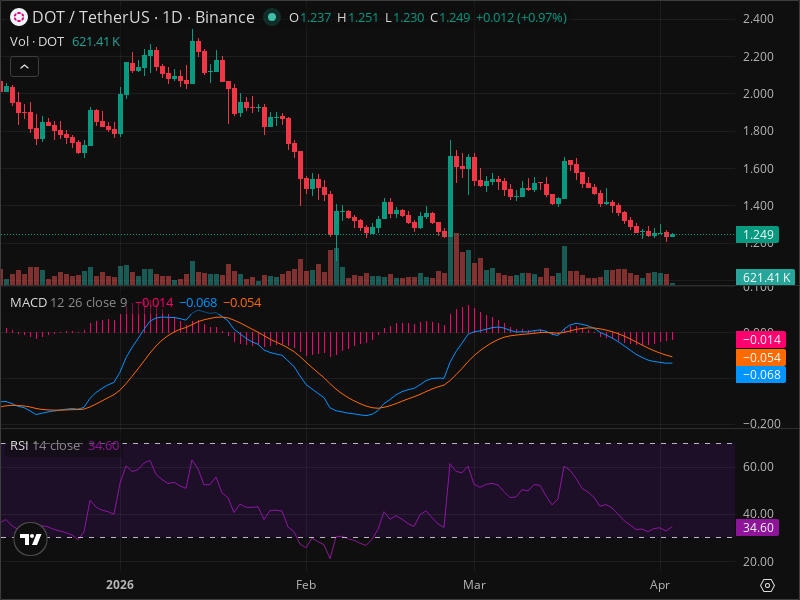Click the DOT coin logo icon

[x=19, y=18]
